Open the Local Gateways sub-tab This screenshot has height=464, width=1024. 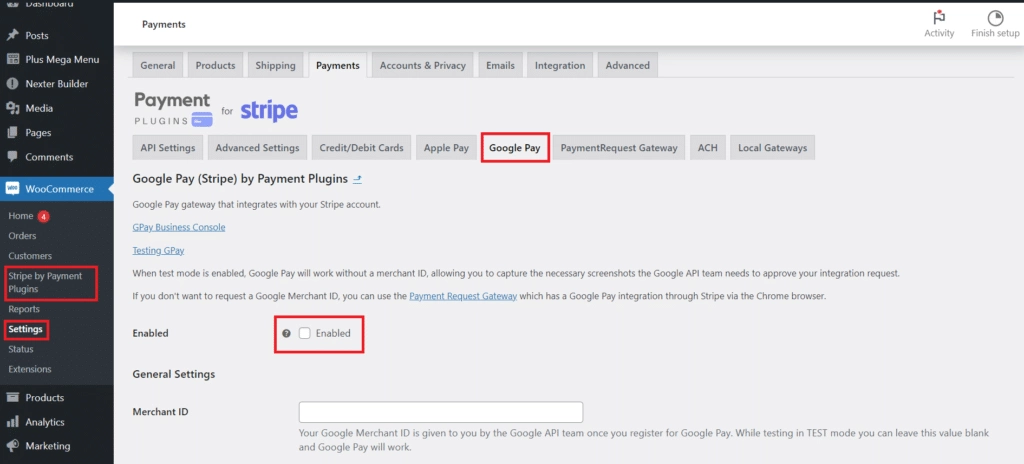[773, 148]
